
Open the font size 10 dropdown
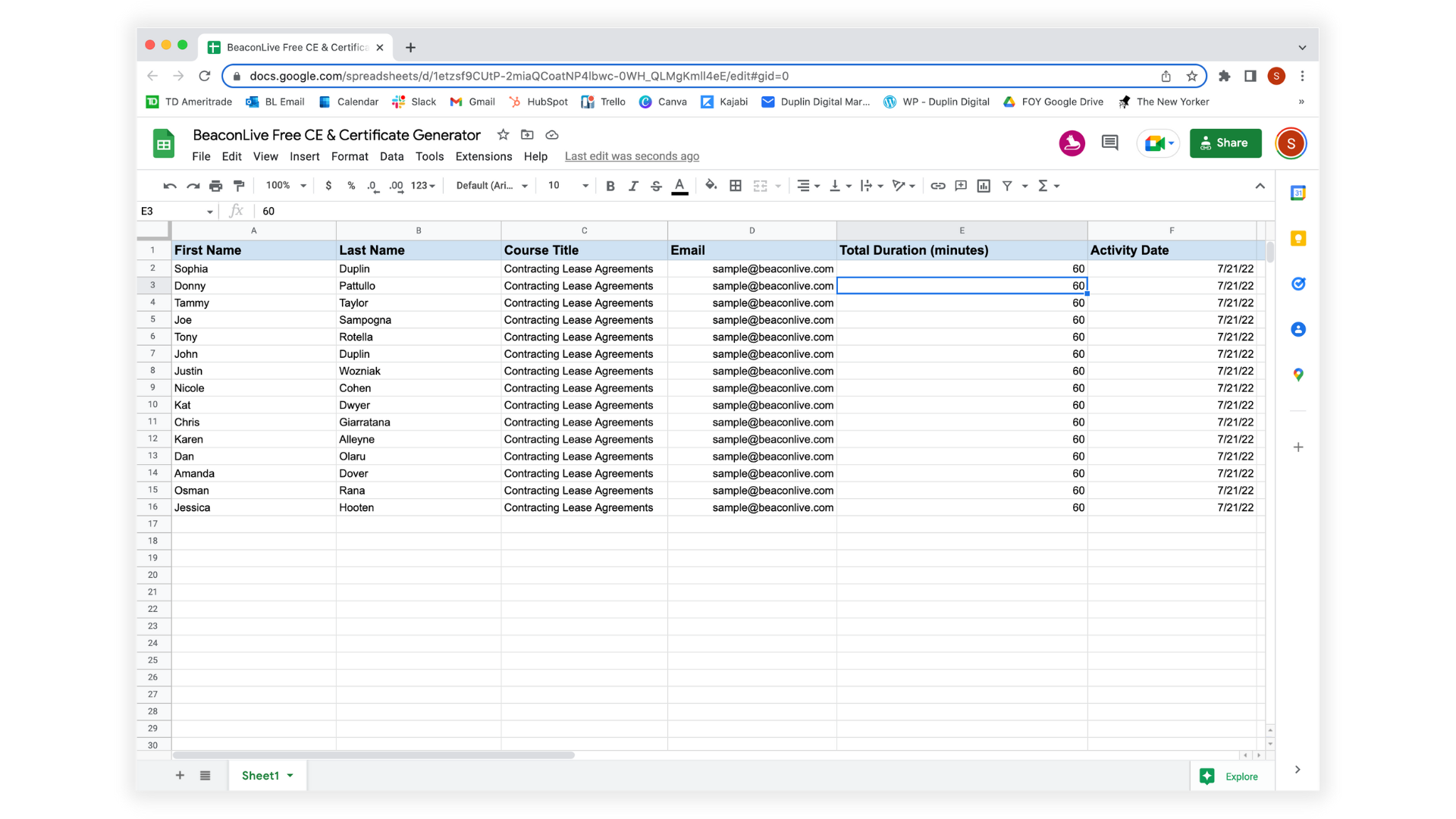[x=568, y=186]
